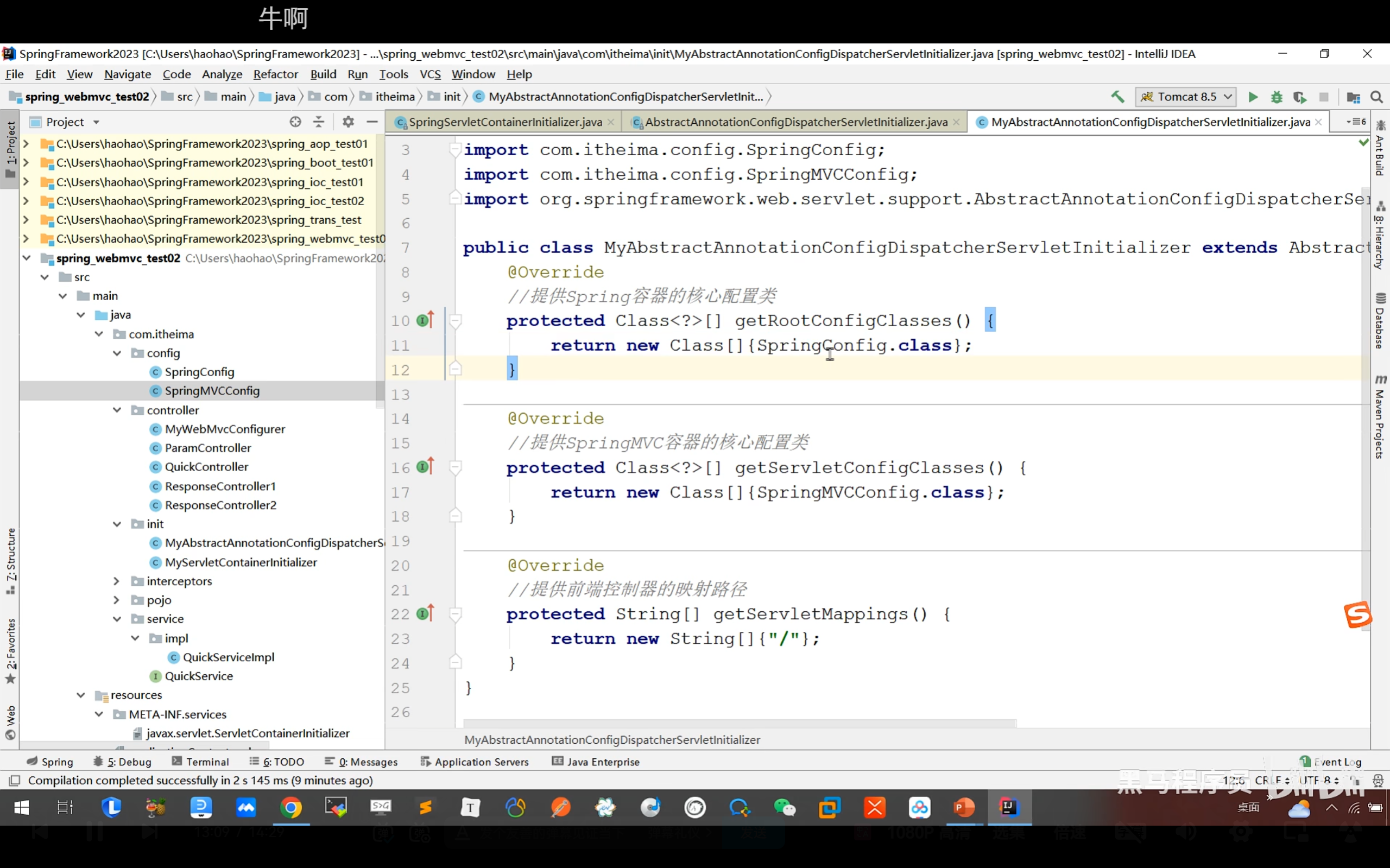This screenshot has width=1390, height=868.
Task: Open the Hierarchy side panel
Action: point(1380,235)
